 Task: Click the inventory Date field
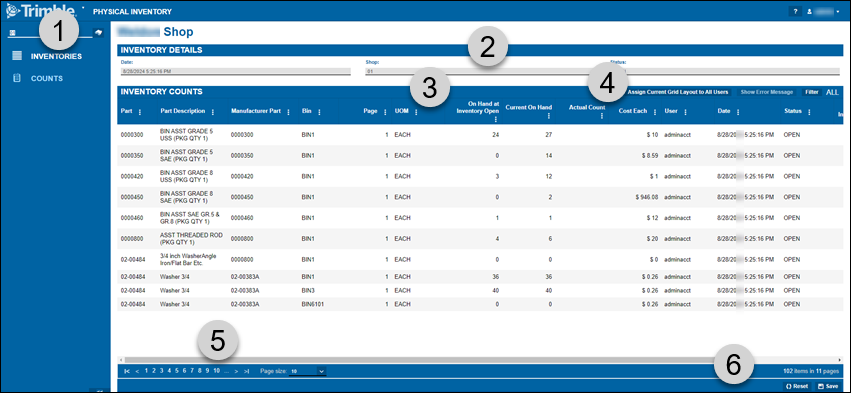pos(236,71)
